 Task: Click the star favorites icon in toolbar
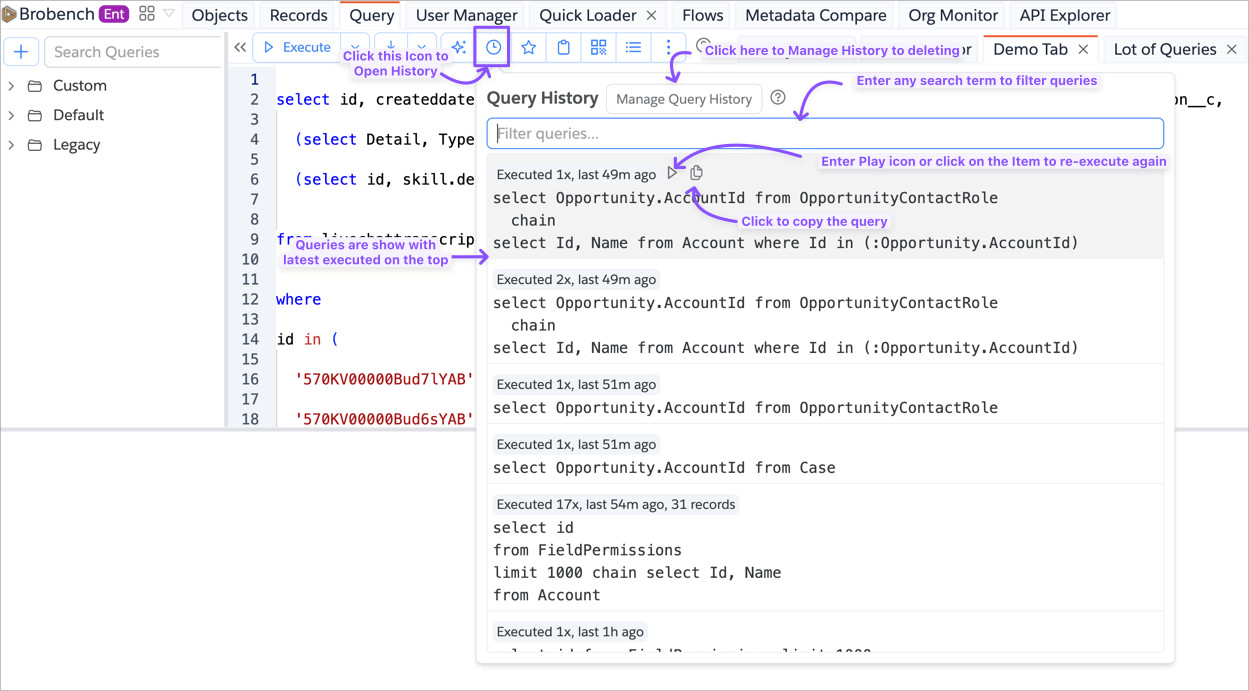click(529, 47)
